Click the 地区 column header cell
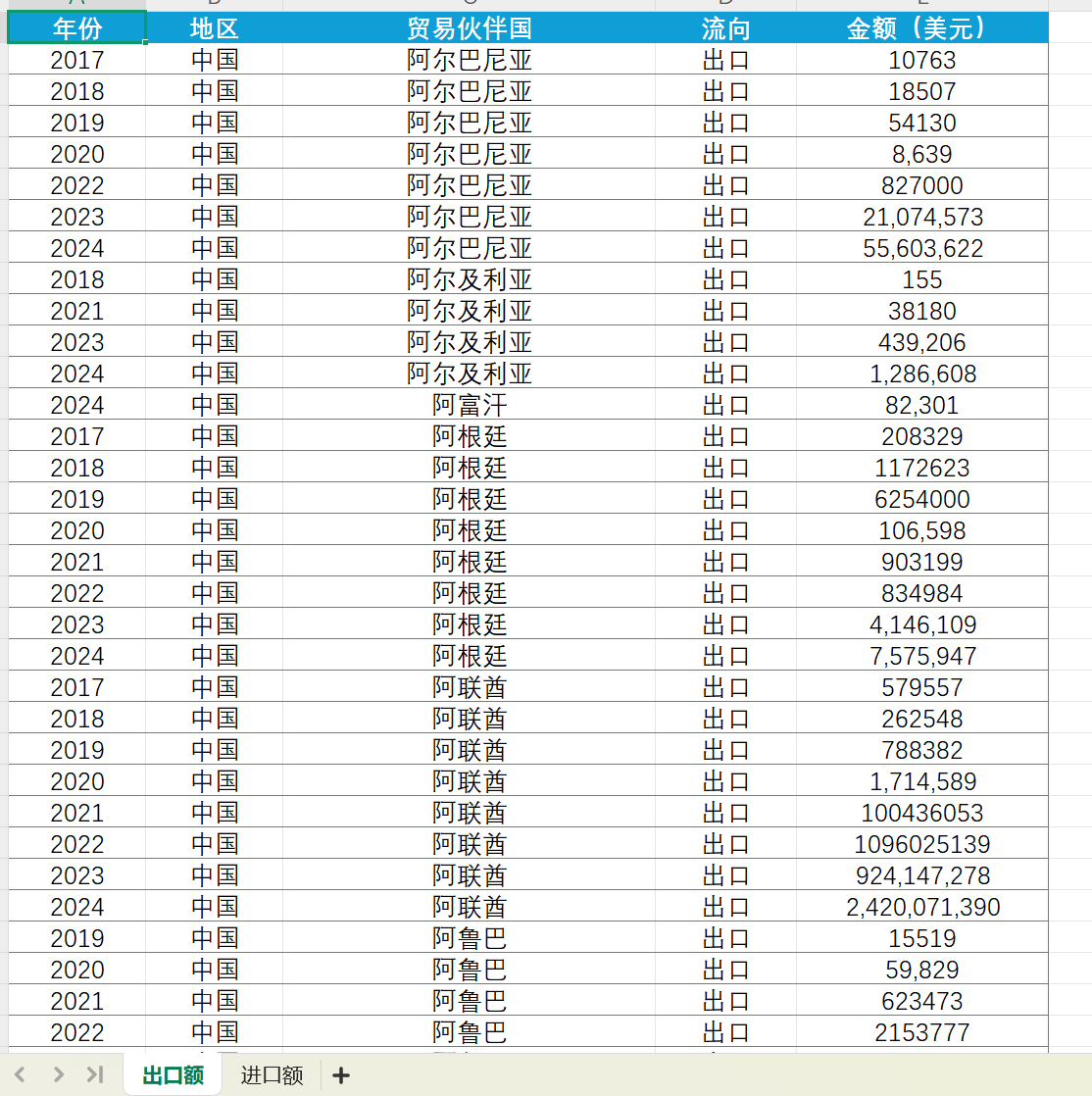Viewport: 1092px width, 1096px height. point(214,28)
